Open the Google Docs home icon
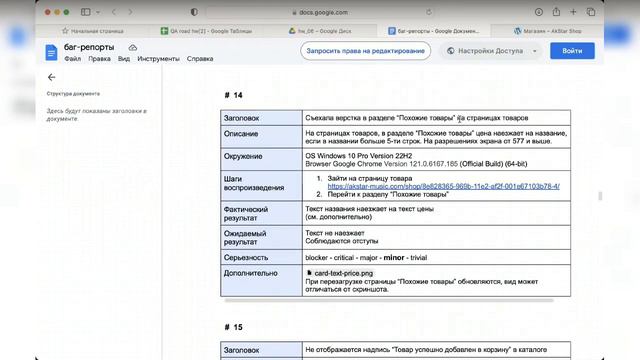 (x=51, y=53)
